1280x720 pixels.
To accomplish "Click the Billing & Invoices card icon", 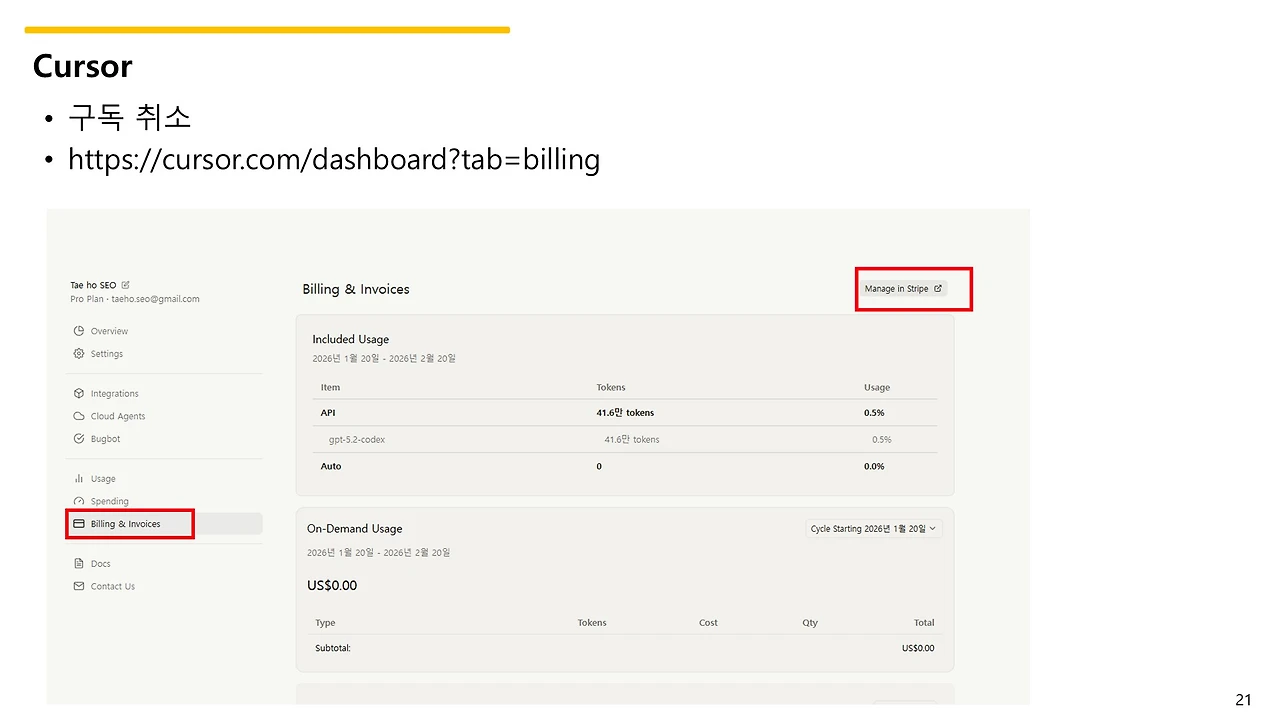I will coord(79,524).
